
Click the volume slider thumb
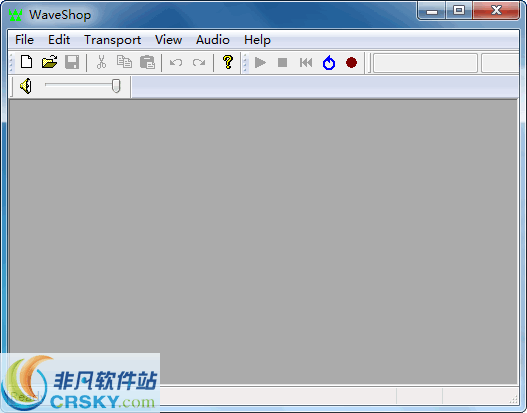[116, 86]
